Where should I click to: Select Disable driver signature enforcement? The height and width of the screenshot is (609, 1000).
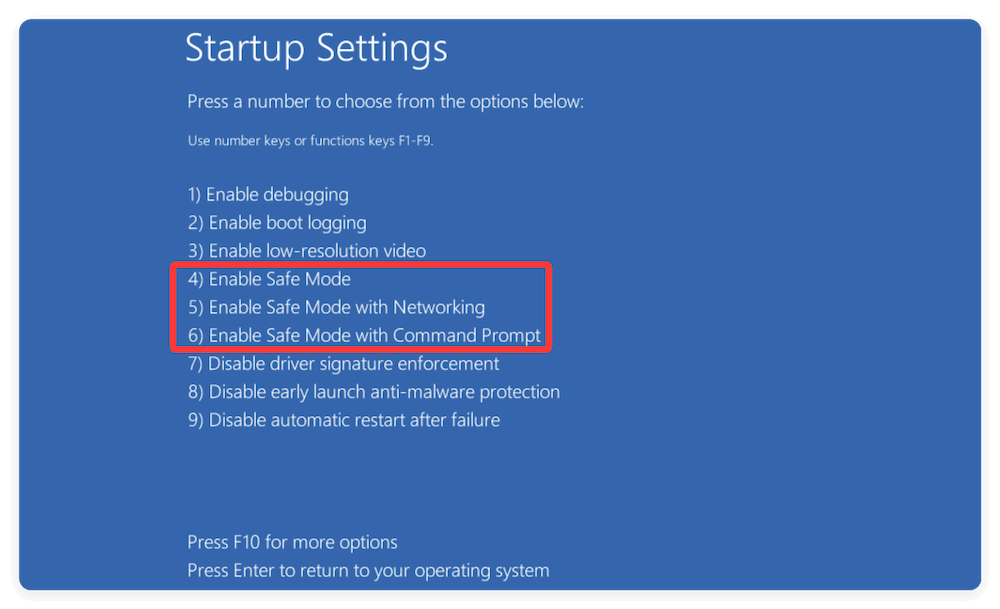(343, 364)
